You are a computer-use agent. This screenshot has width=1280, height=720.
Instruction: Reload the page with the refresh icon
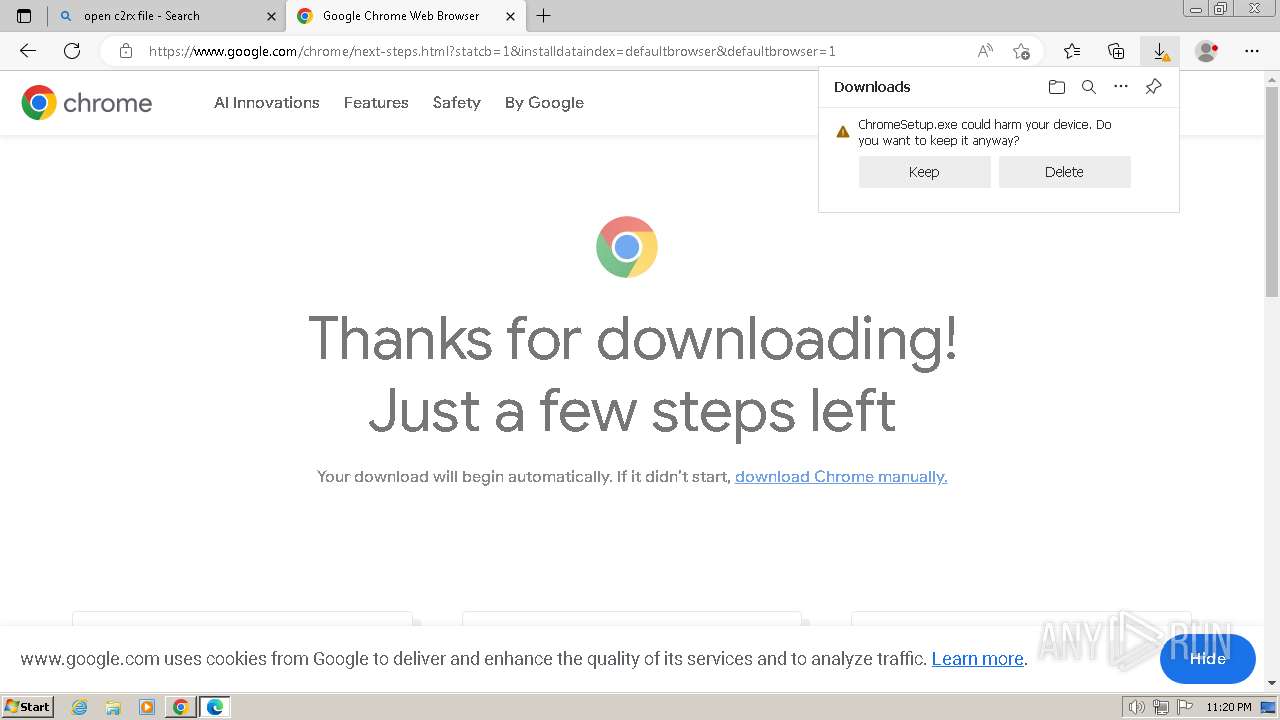pyautogui.click(x=72, y=51)
